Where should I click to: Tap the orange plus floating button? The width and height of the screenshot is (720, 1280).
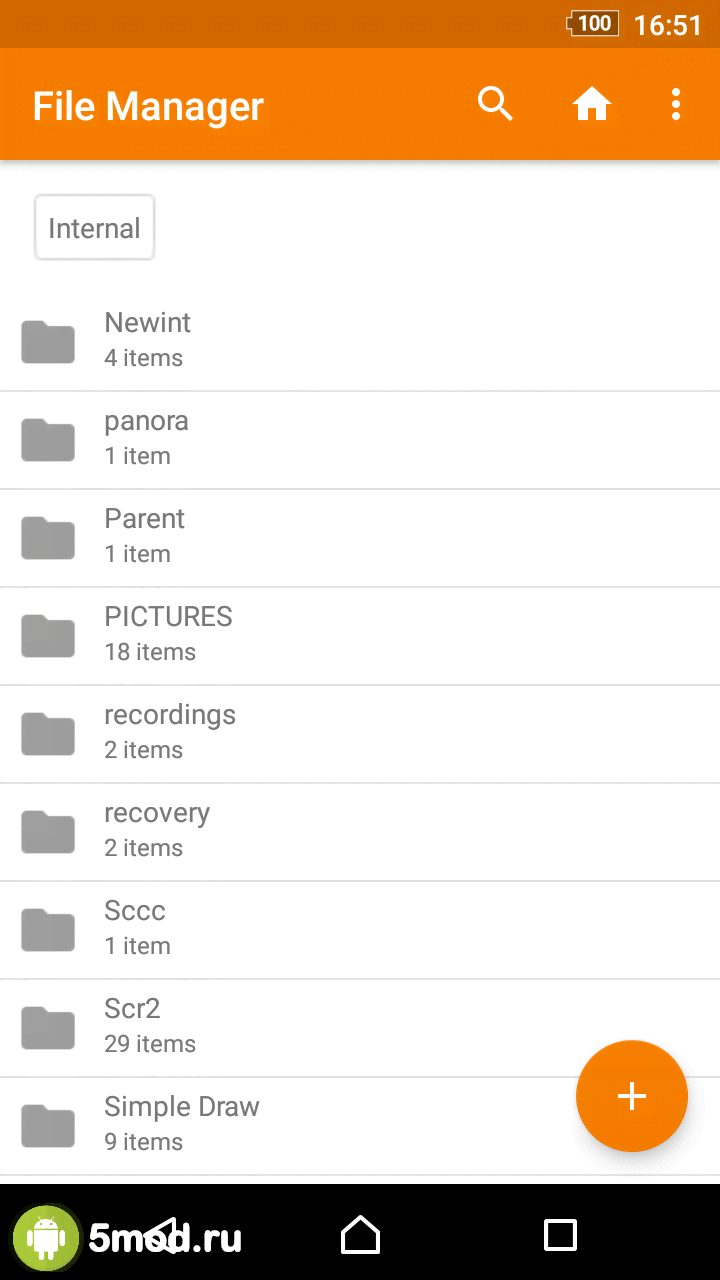pos(632,1096)
